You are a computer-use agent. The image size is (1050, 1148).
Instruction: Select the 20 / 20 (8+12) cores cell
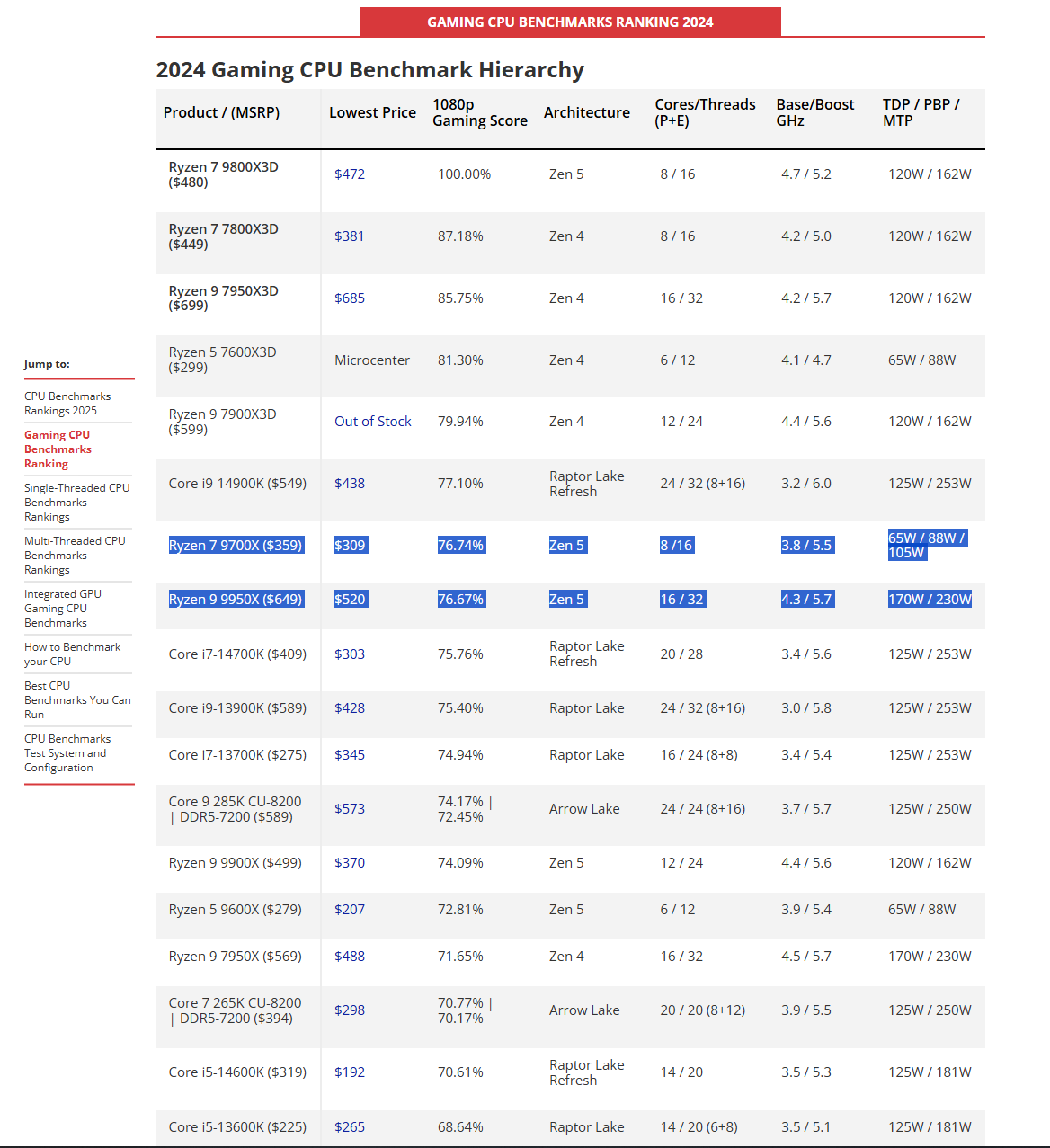(703, 1010)
